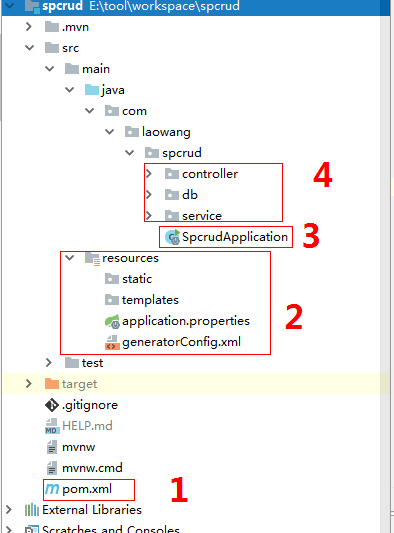Select the java folder label

tap(113, 90)
